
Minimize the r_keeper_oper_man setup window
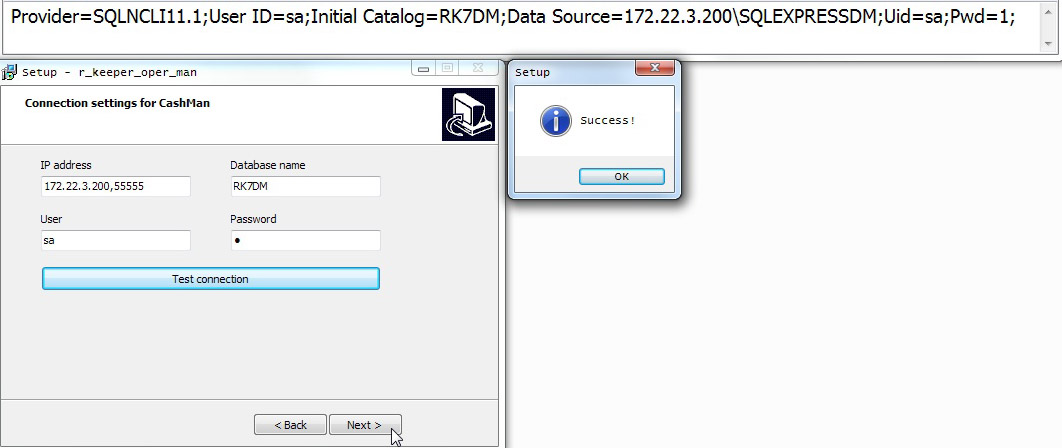(423, 68)
